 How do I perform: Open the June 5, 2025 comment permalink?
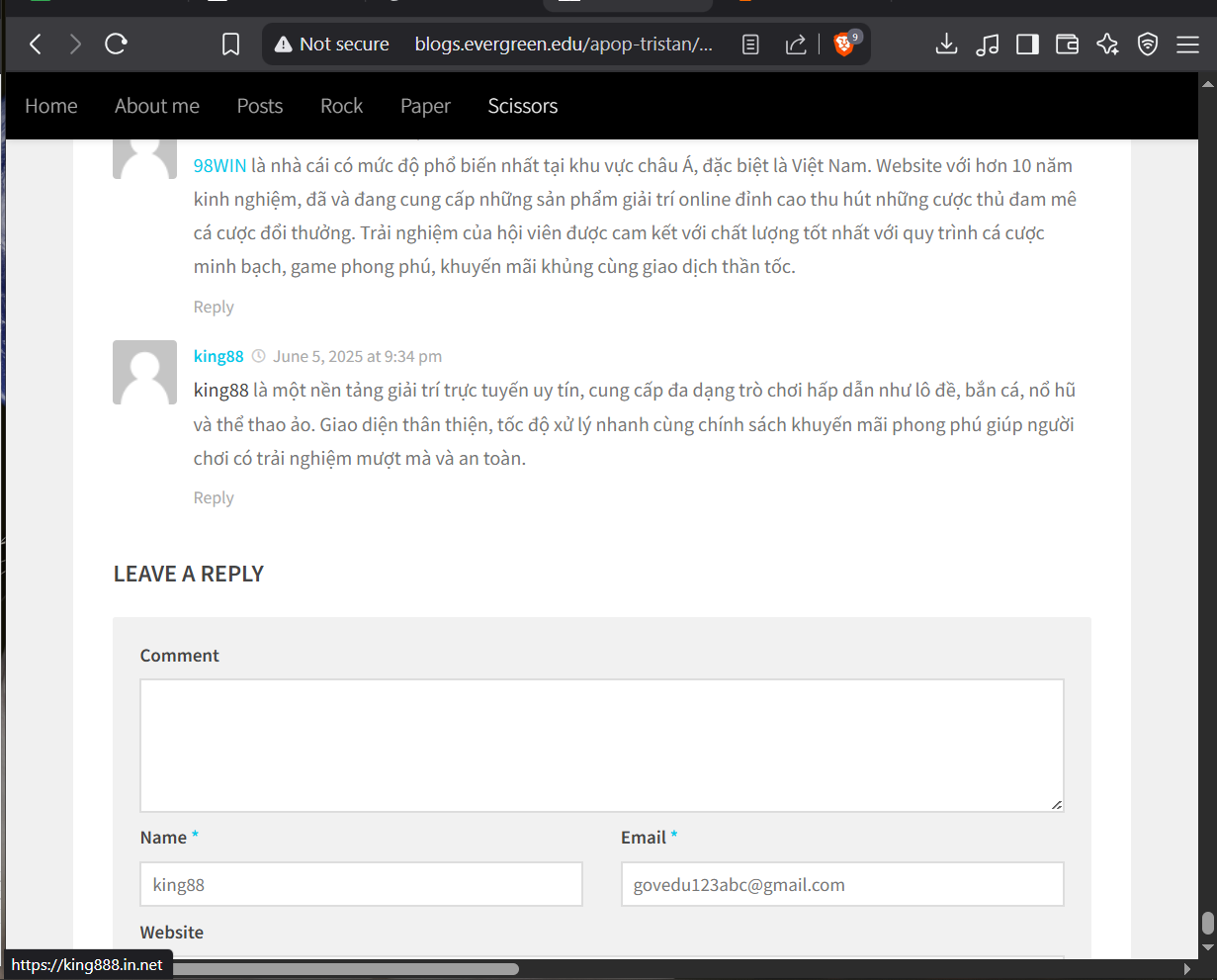[x=357, y=356]
